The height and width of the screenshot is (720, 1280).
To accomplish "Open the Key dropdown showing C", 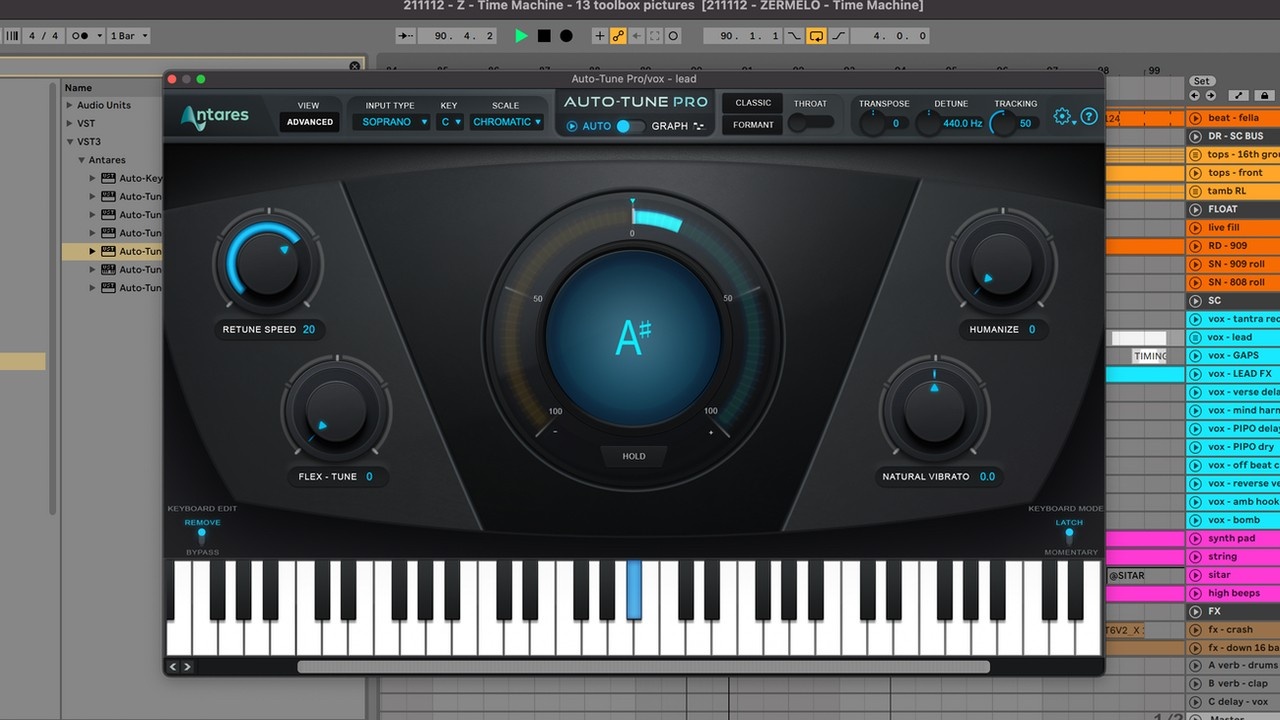I will pos(450,122).
